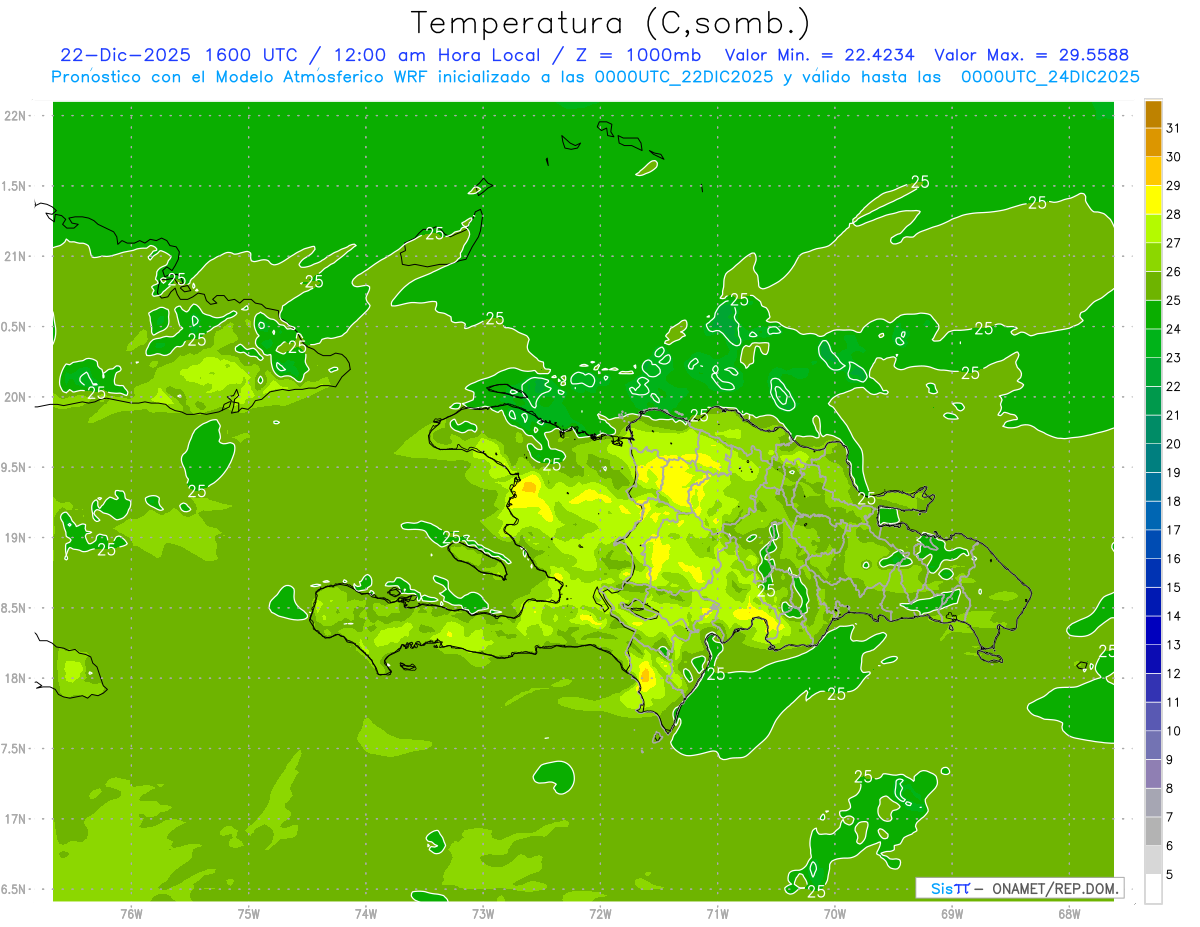Pick the purple legend band between 9 and 10
This screenshot has width=1200, height=927.
1153,745
